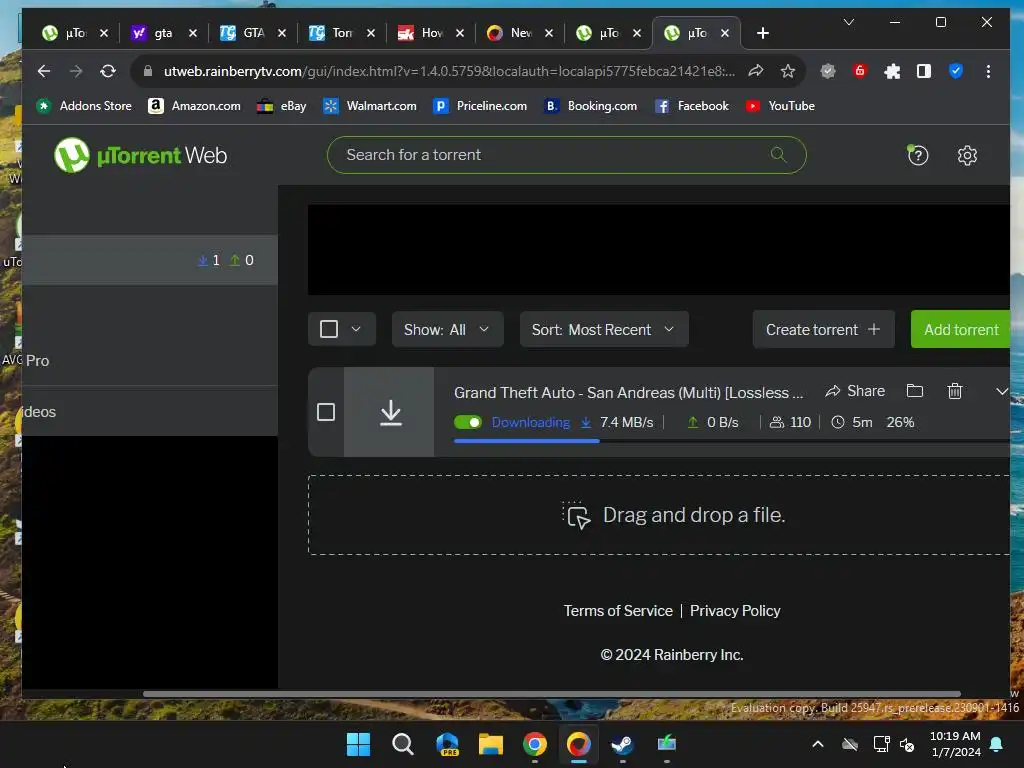Switch to the Torr browser tab
Image resolution: width=1024 pixels, height=768 pixels.
tap(342, 33)
